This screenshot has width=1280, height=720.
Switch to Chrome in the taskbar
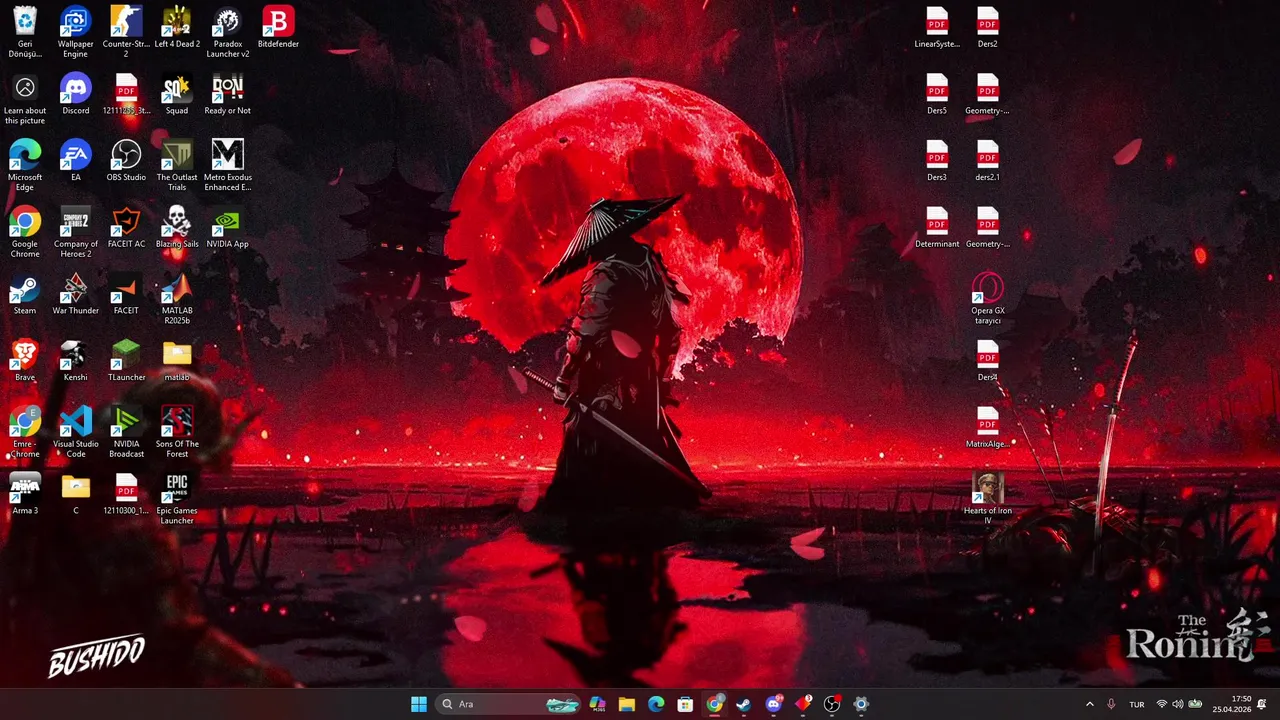point(714,704)
